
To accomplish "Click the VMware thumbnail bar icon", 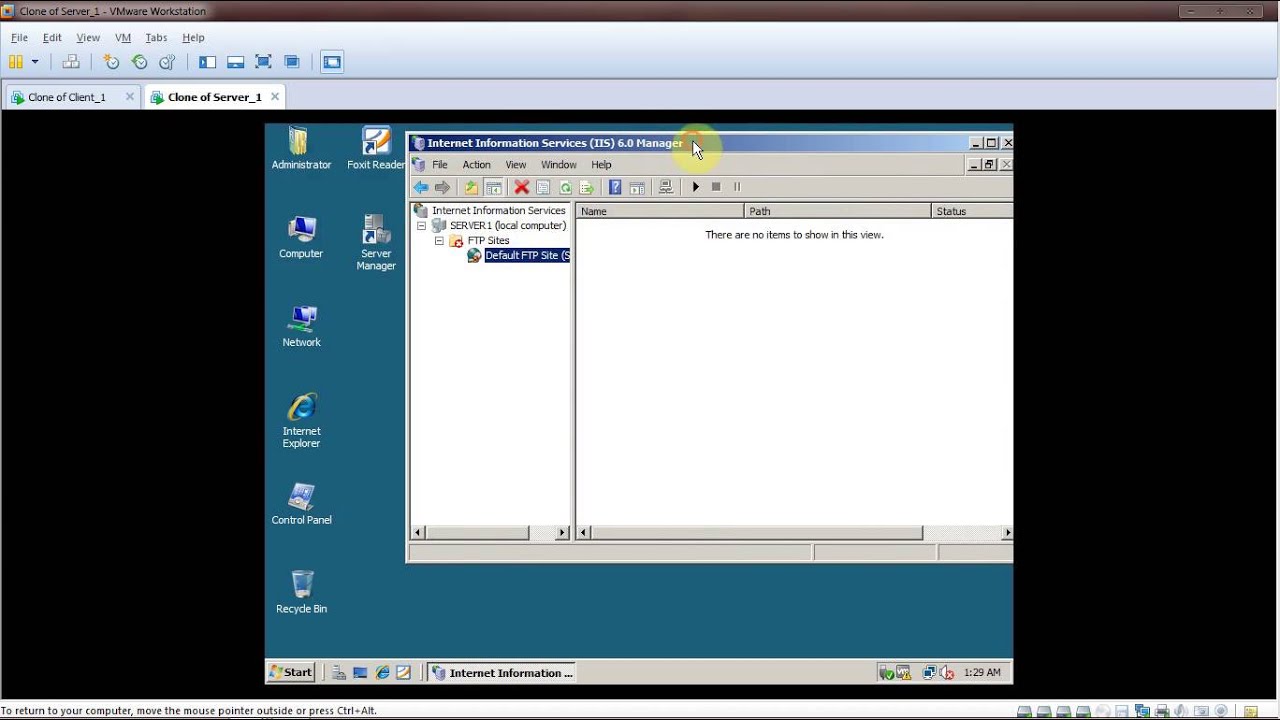I will coord(235,62).
